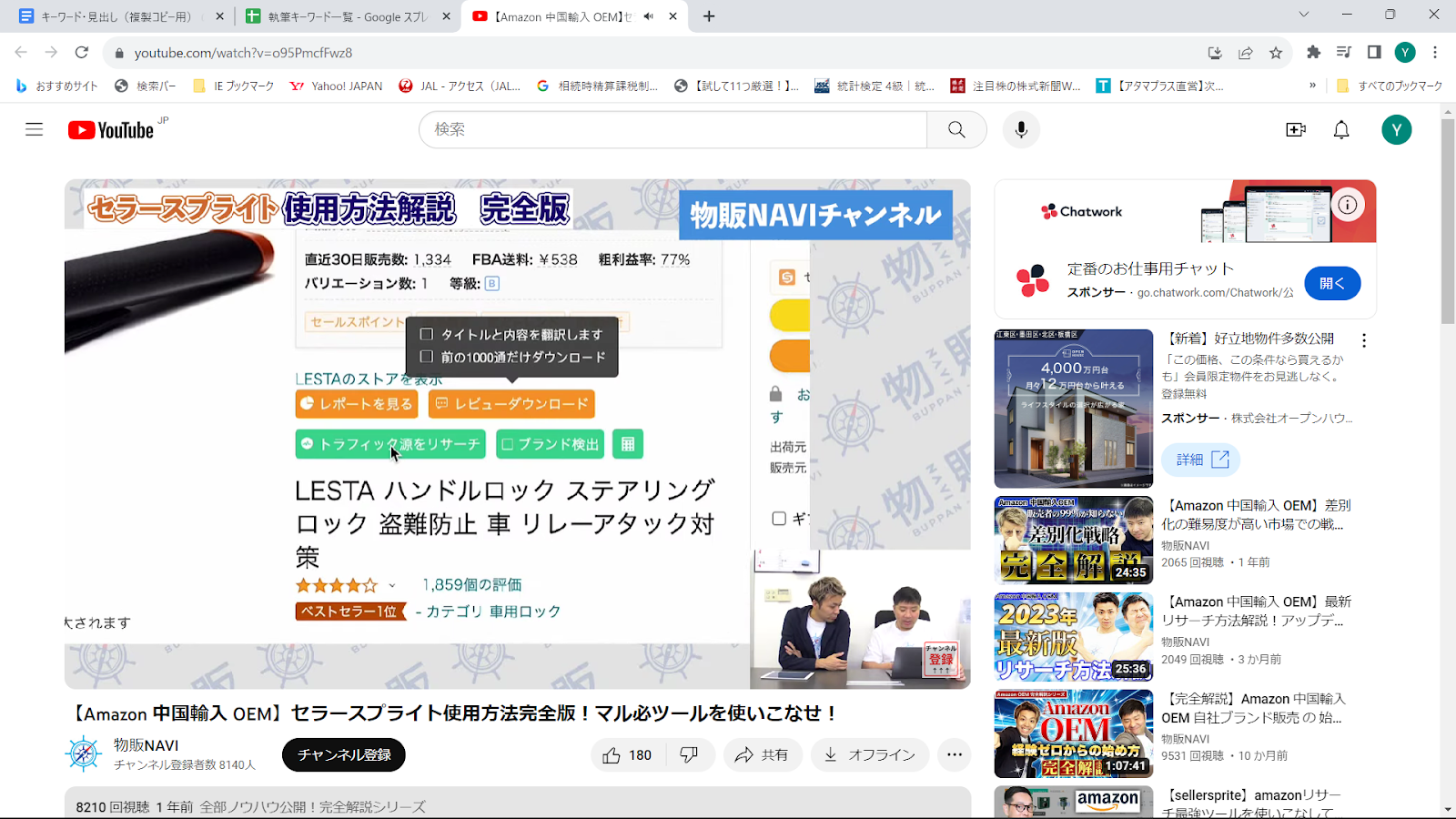Switch to キーワード・見出し document tab
Image resolution: width=1456 pixels, height=819 pixels.
[116, 16]
